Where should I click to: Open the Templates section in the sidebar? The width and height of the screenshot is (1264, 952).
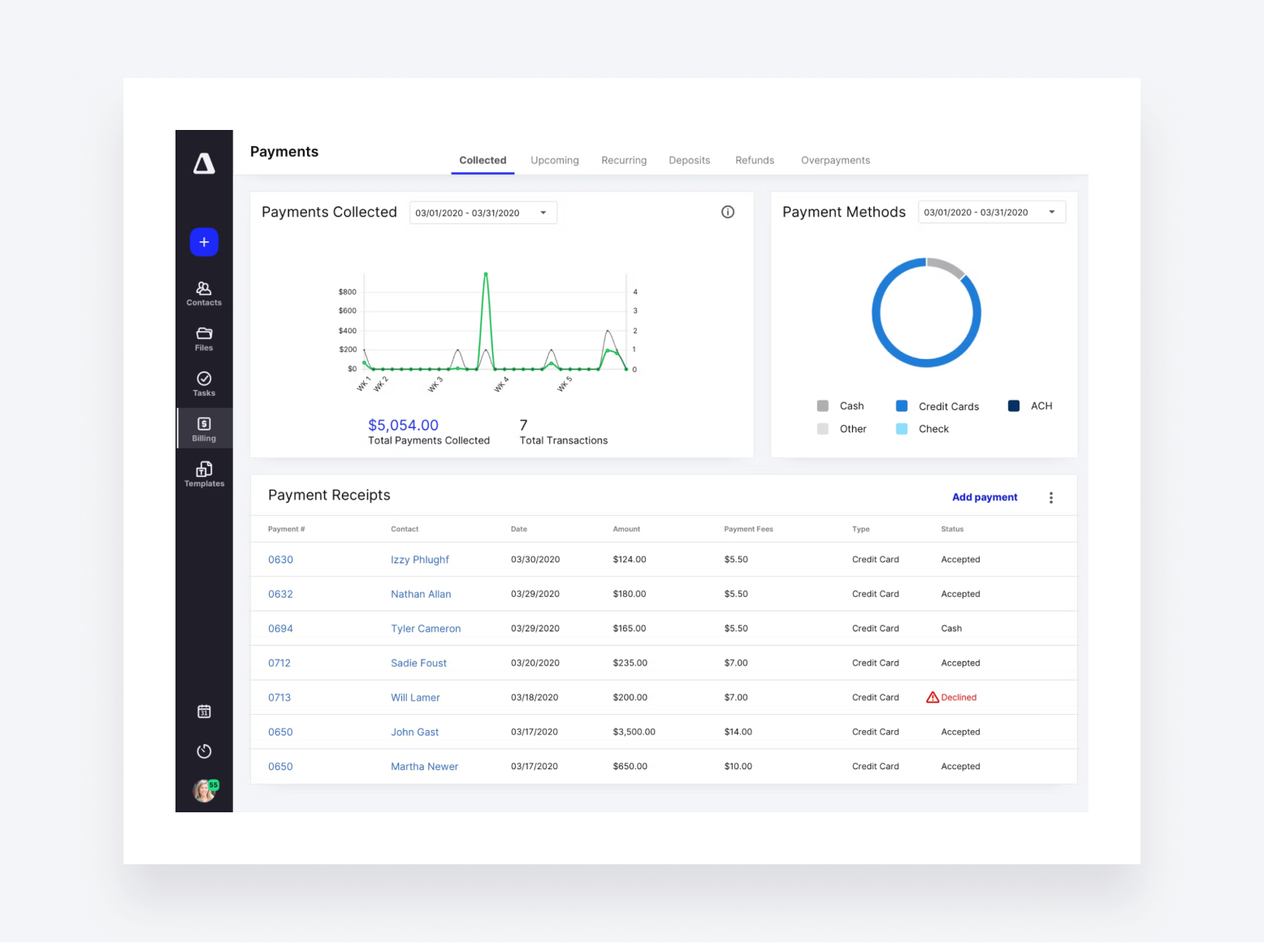203,474
